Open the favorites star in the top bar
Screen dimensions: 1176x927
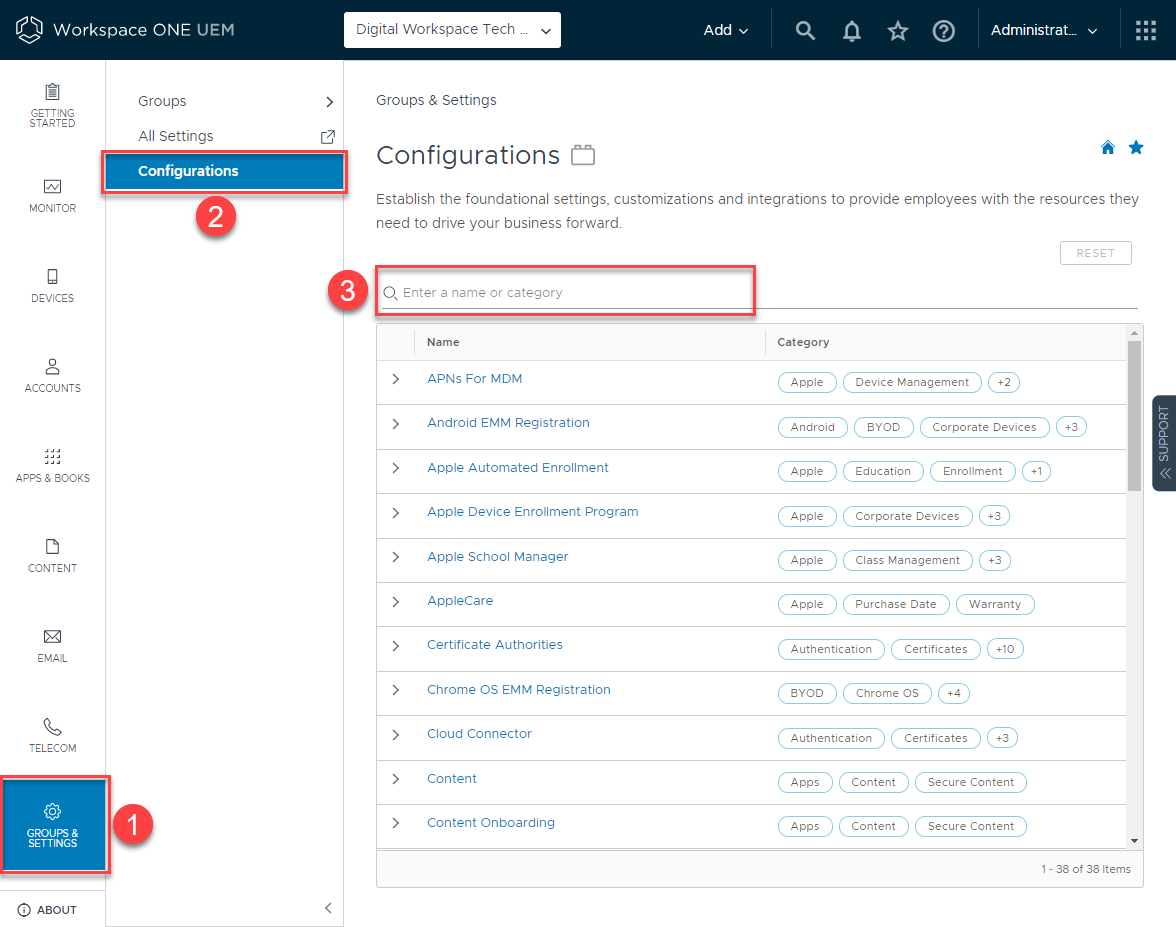coord(897,30)
